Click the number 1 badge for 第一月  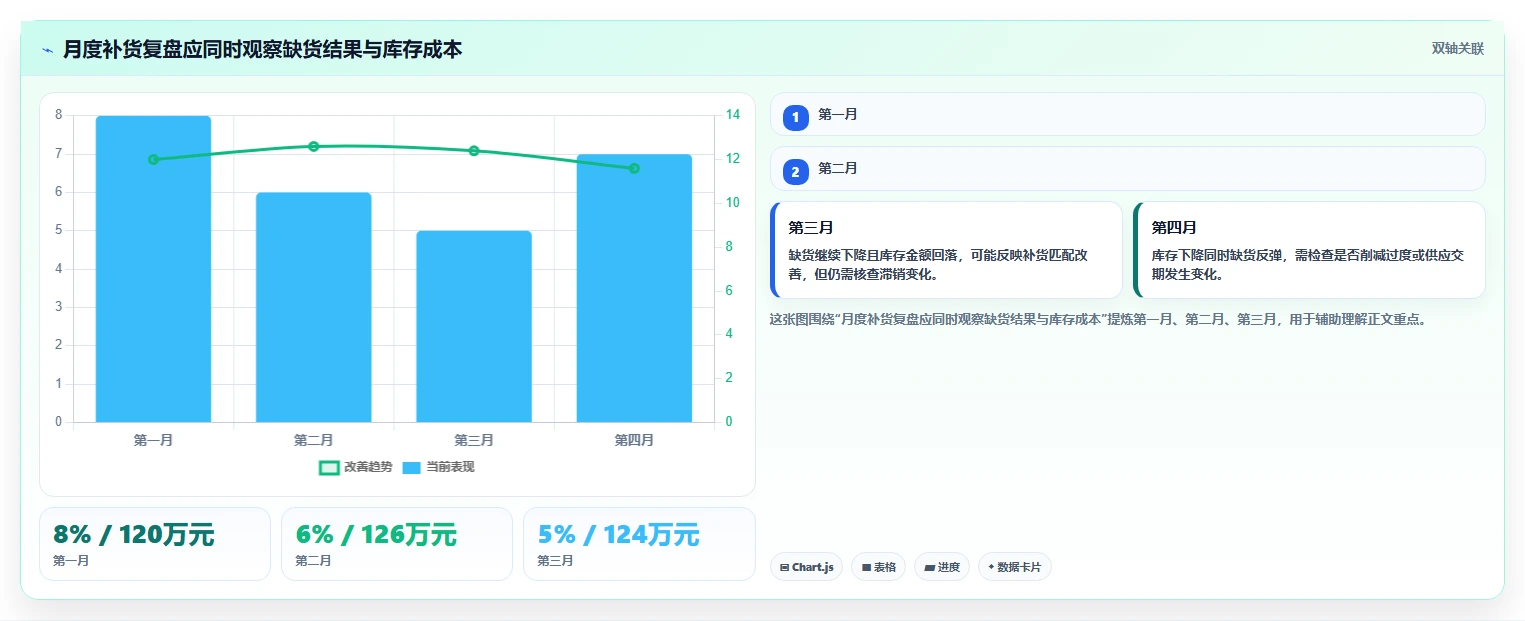point(796,118)
